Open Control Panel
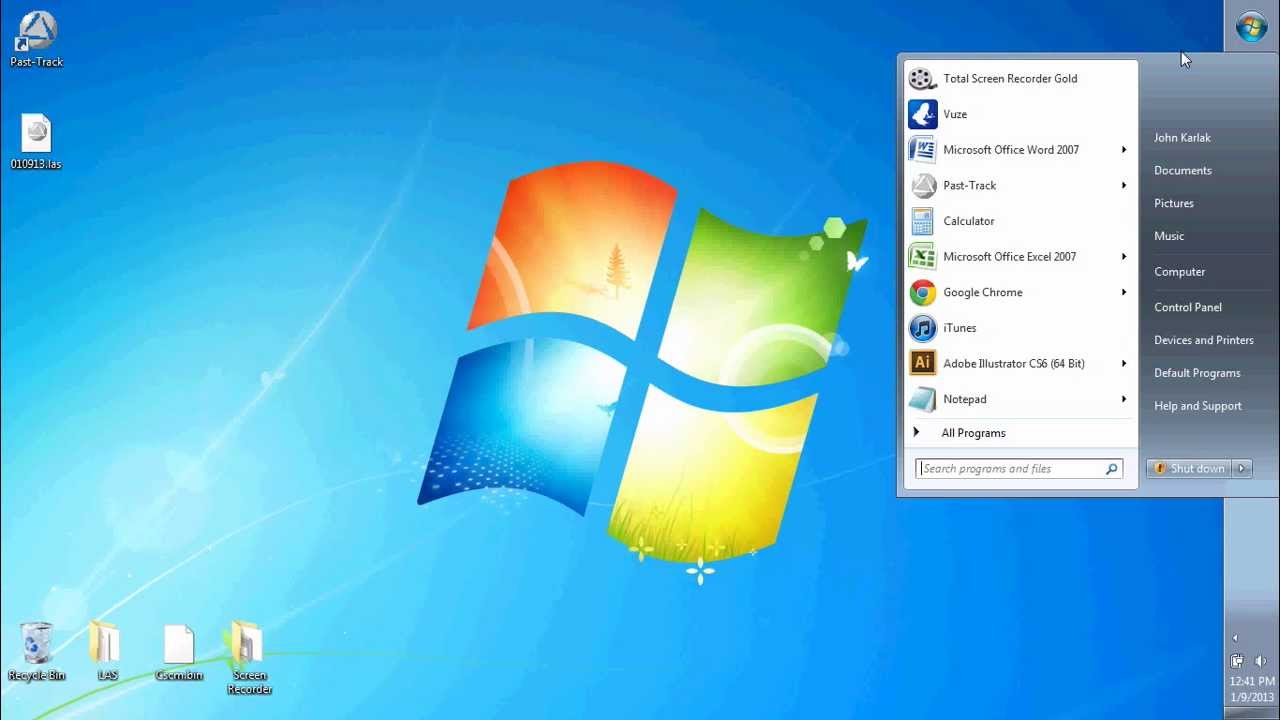The height and width of the screenshot is (720, 1280). (1188, 308)
